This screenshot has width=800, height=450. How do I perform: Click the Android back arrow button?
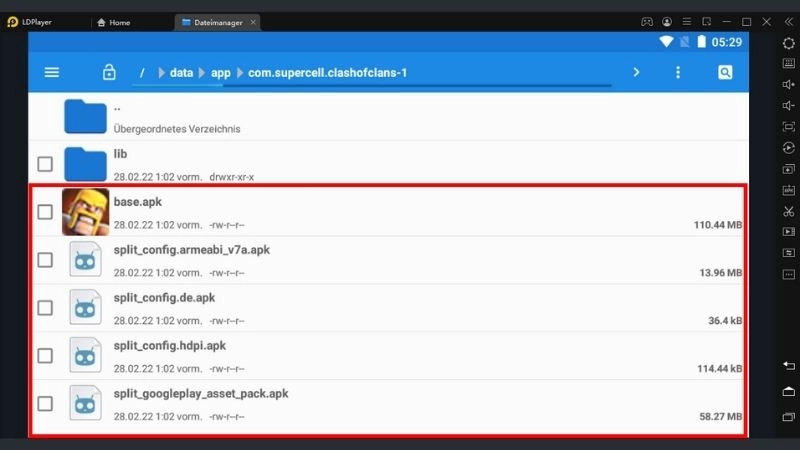tap(789, 365)
